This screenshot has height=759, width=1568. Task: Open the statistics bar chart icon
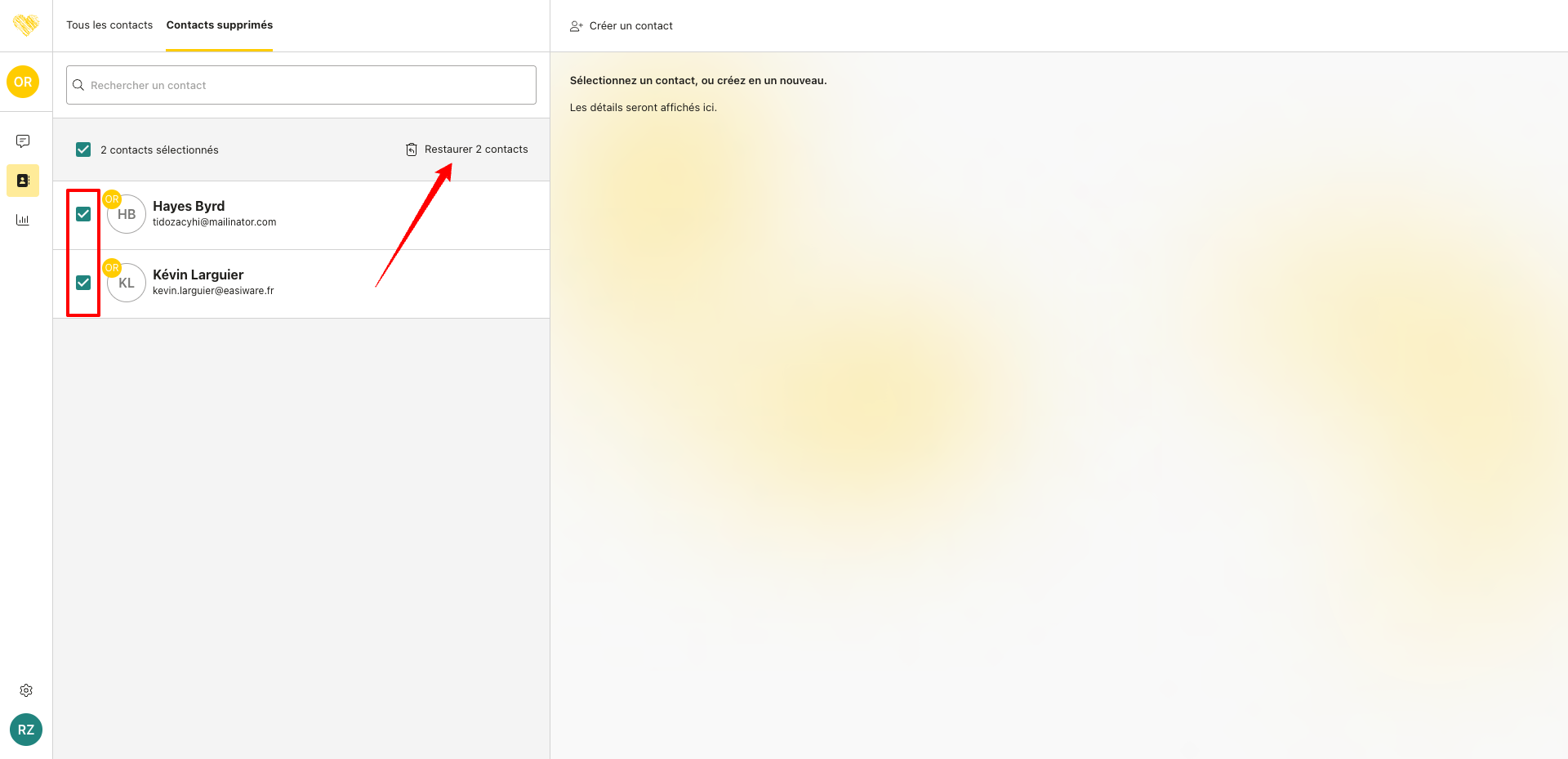pyautogui.click(x=23, y=220)
